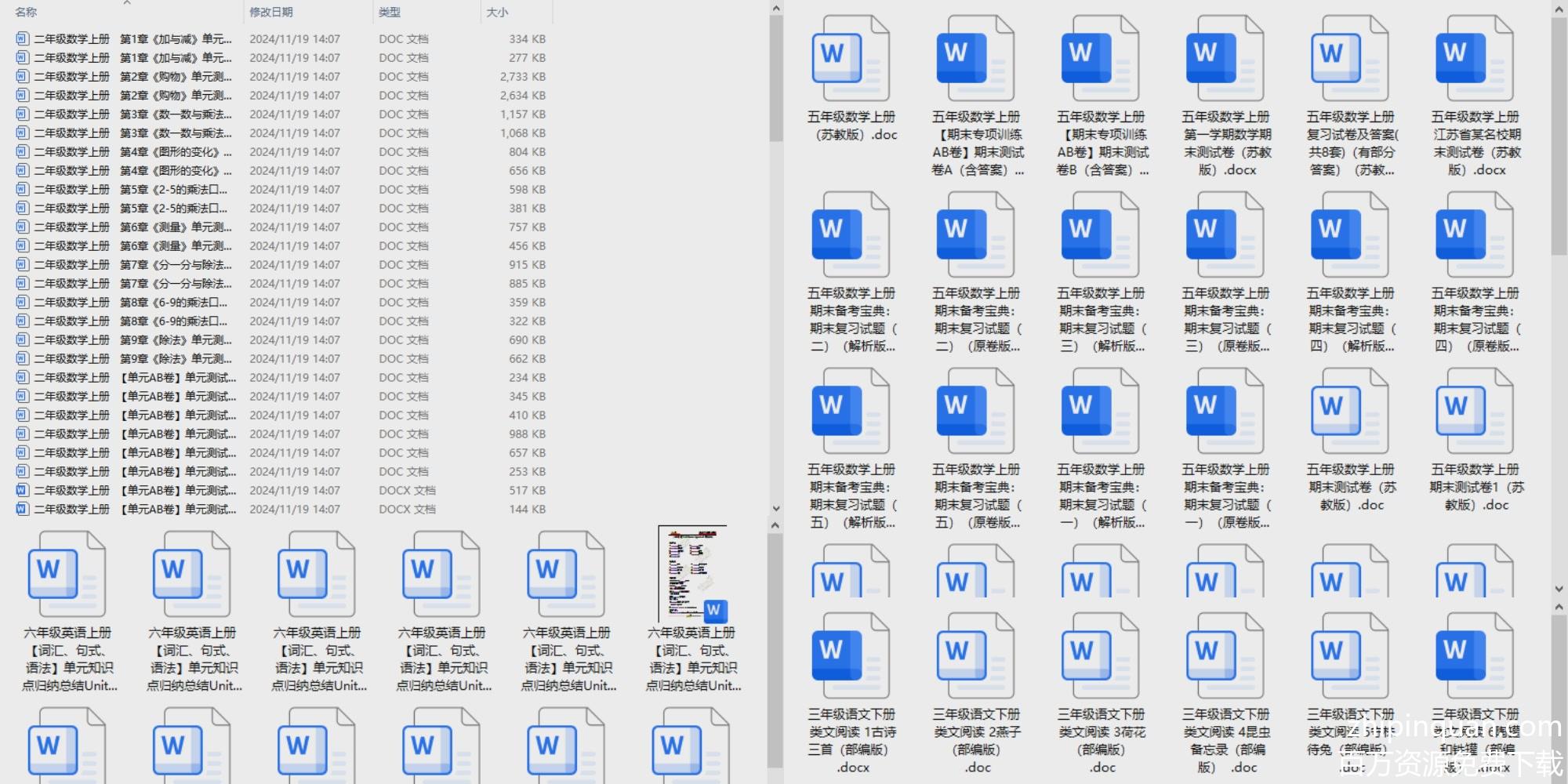Open 期末测试卷A (含答案) Word file icon
The height and width of the screenshot is (784, 1568).
pos(975,59)
